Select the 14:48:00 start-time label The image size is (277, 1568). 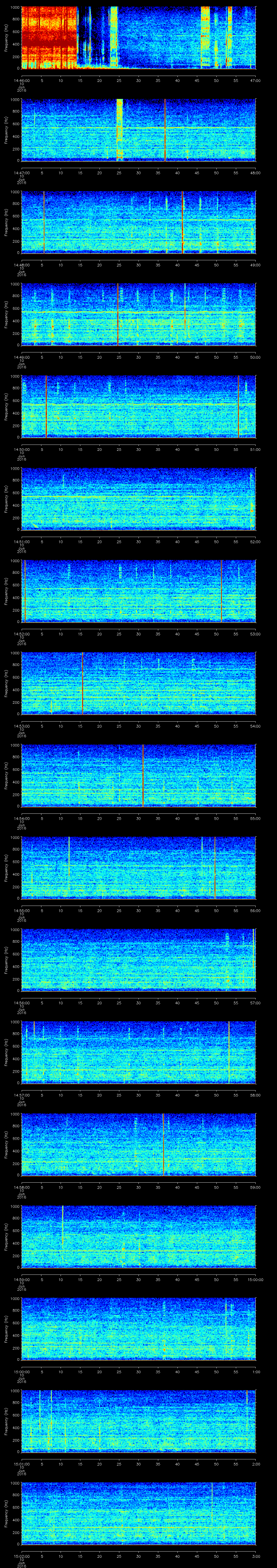coord(21,265)
